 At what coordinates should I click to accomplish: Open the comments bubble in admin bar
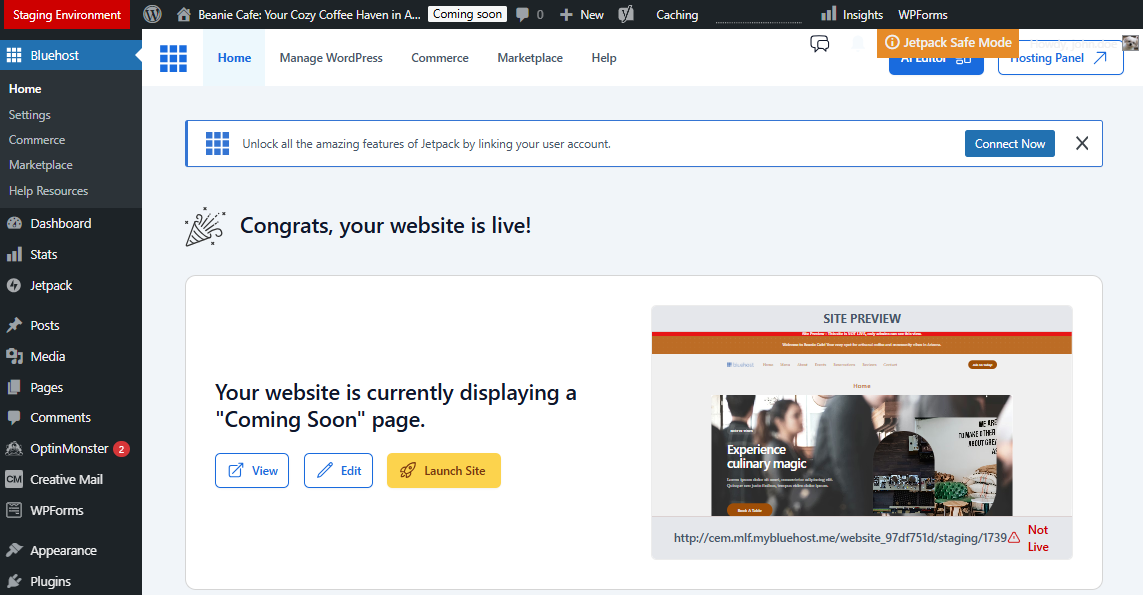click(529, 15)
